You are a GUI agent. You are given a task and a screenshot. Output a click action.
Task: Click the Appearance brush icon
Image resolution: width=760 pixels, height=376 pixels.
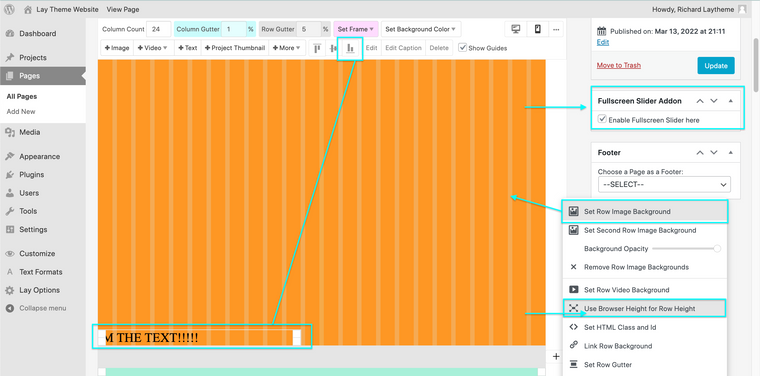(10, 157)
